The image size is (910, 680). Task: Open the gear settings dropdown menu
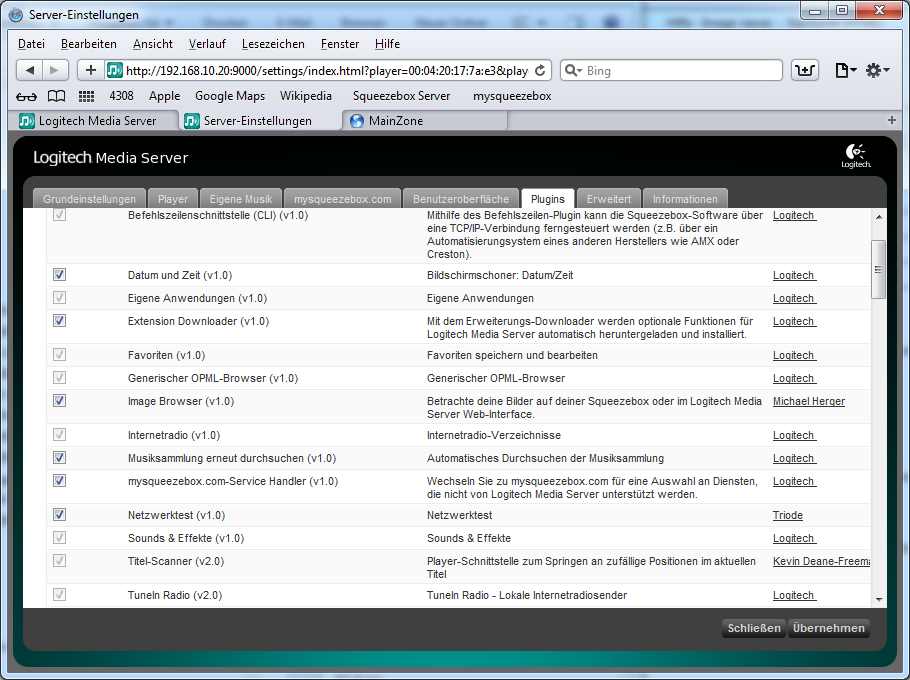pos(877,70)
